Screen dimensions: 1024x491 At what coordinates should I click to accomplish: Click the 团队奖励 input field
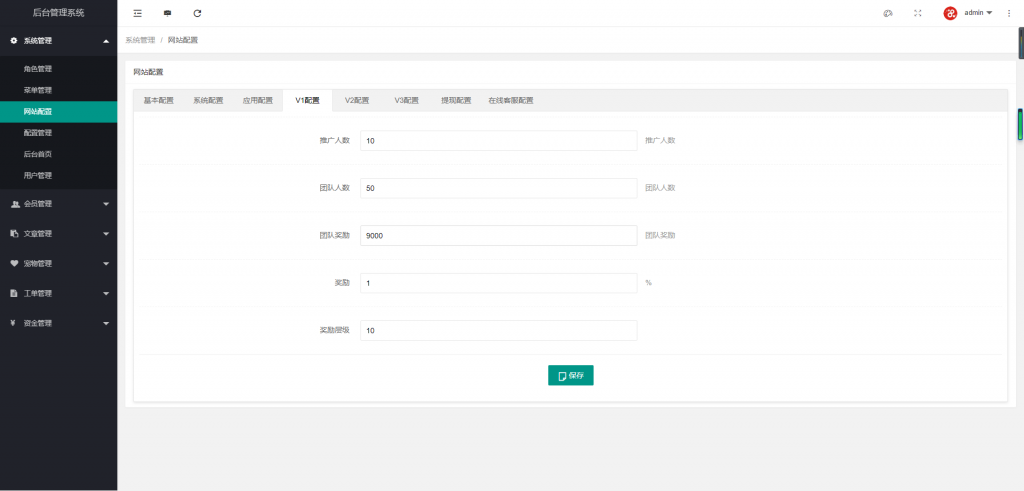click(x=499, y=236)
